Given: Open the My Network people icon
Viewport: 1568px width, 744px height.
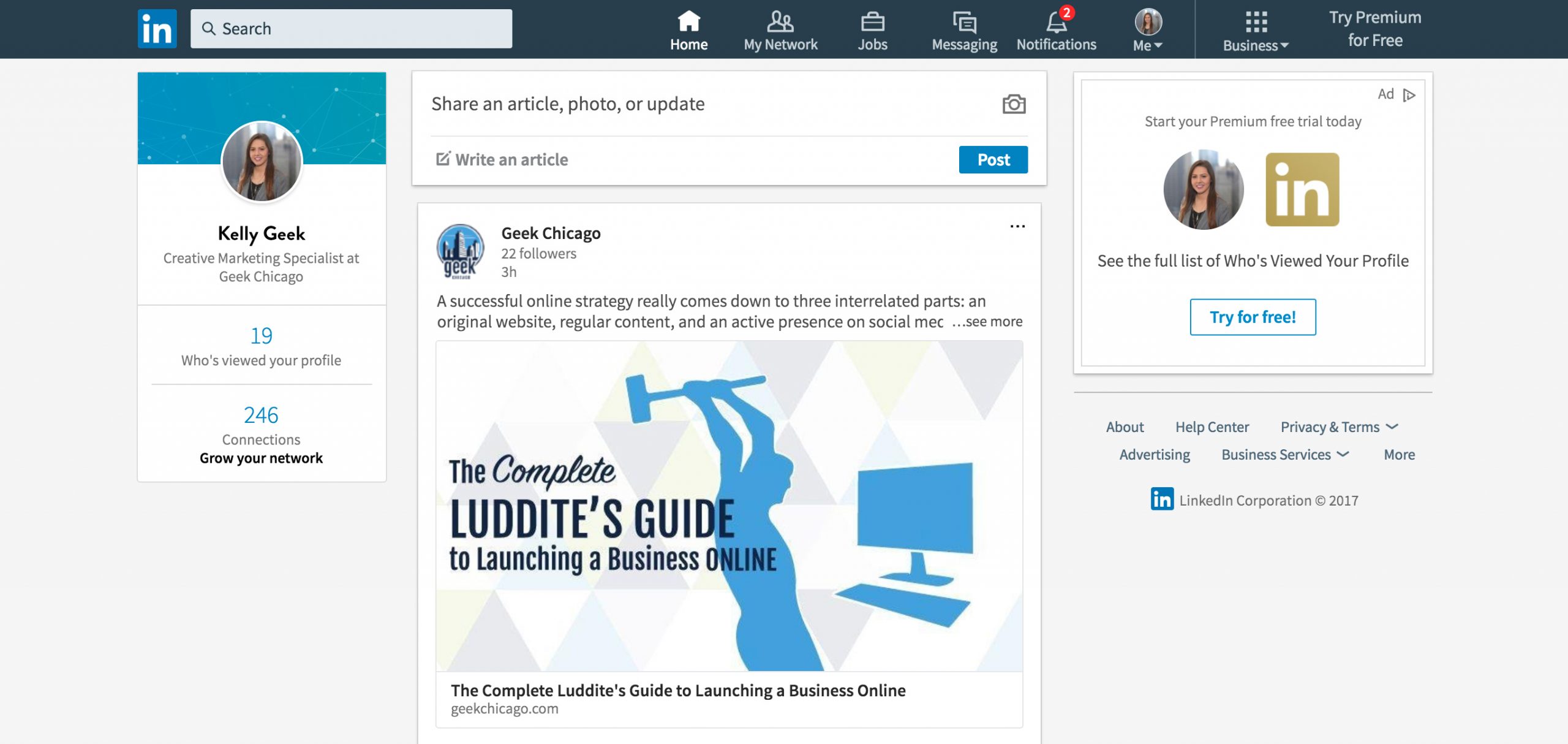Looking at the screenshot, I should coord(780,21).
